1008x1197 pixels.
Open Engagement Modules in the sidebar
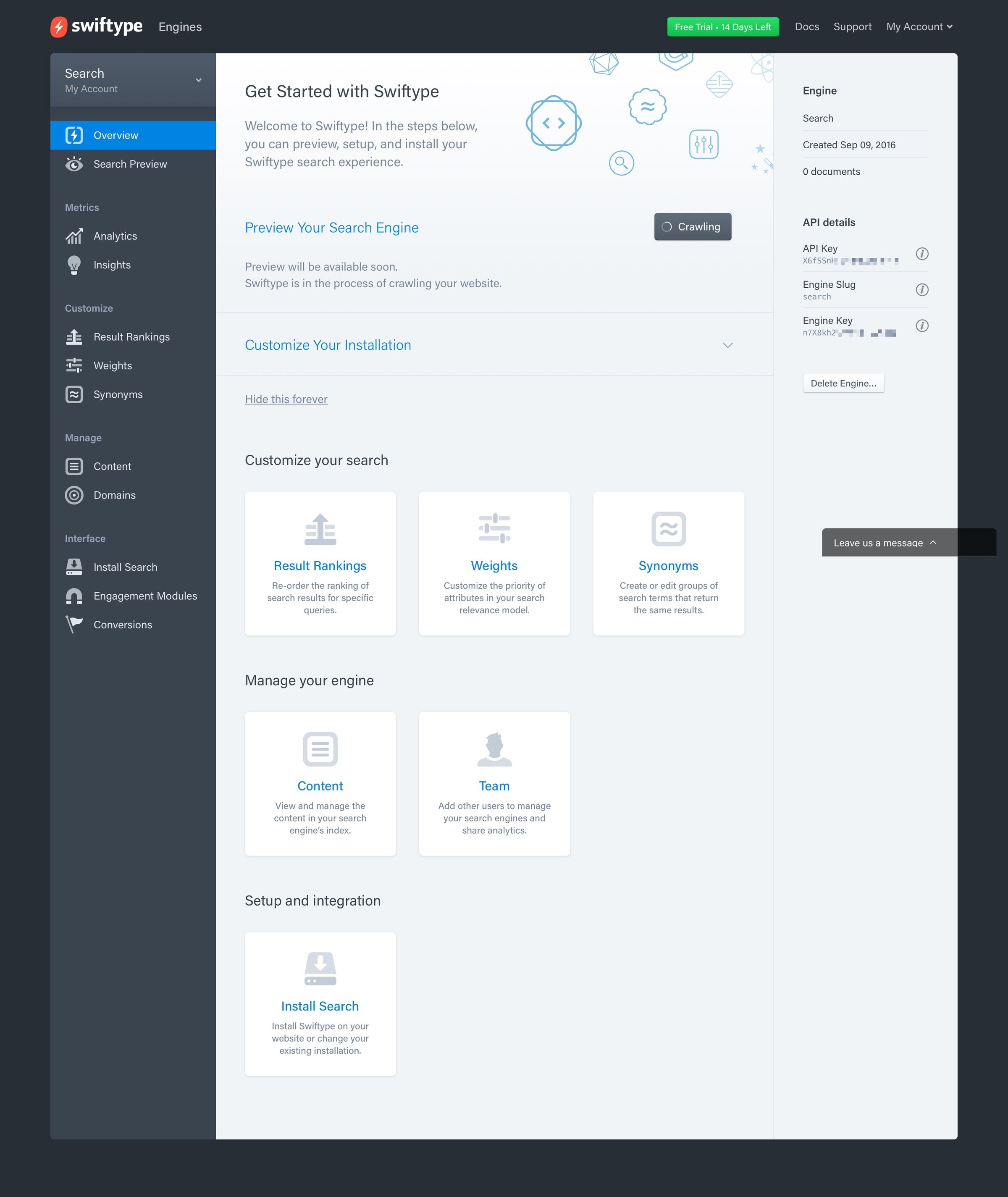(x=133, y=596)
